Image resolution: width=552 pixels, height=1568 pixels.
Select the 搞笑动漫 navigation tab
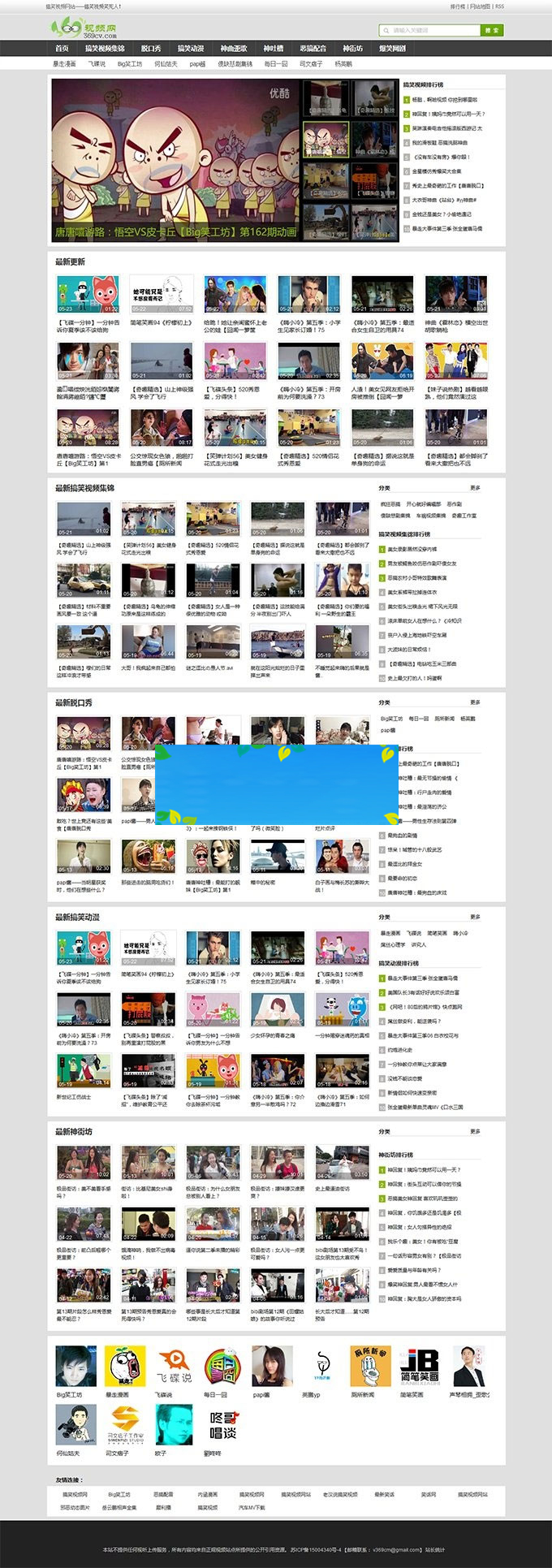pos(192,49)
